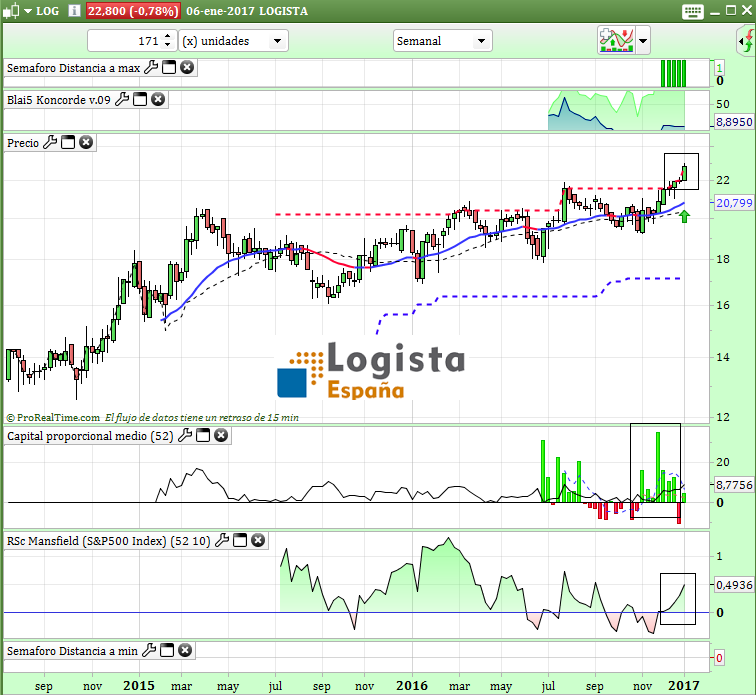Viewport: 756px width, 695px height.
Task: Maximize the LOGISTA chart window
Action: pyautogui.click(x=731, y=11)
